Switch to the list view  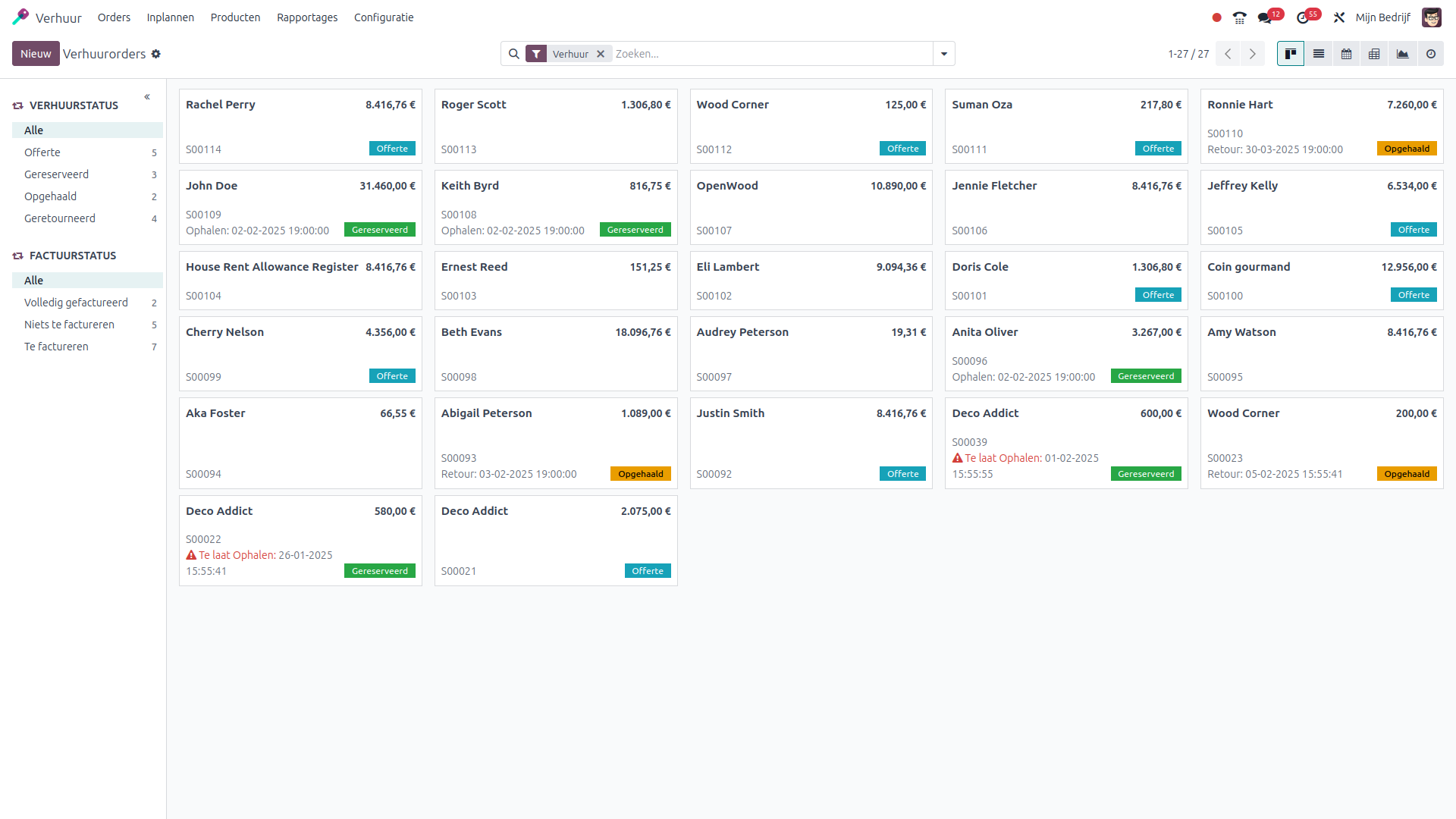[x=1319, y=54]
